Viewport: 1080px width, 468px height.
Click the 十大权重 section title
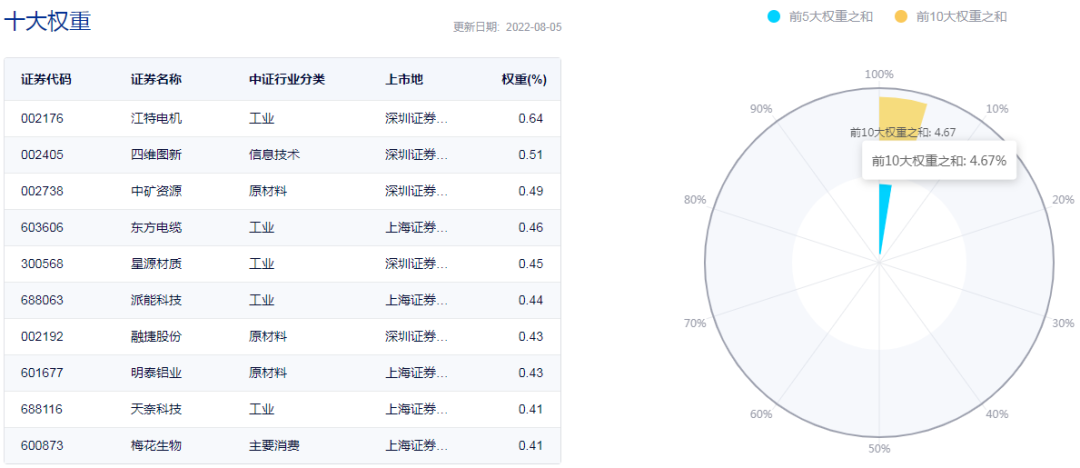click(x=48, y=21)
